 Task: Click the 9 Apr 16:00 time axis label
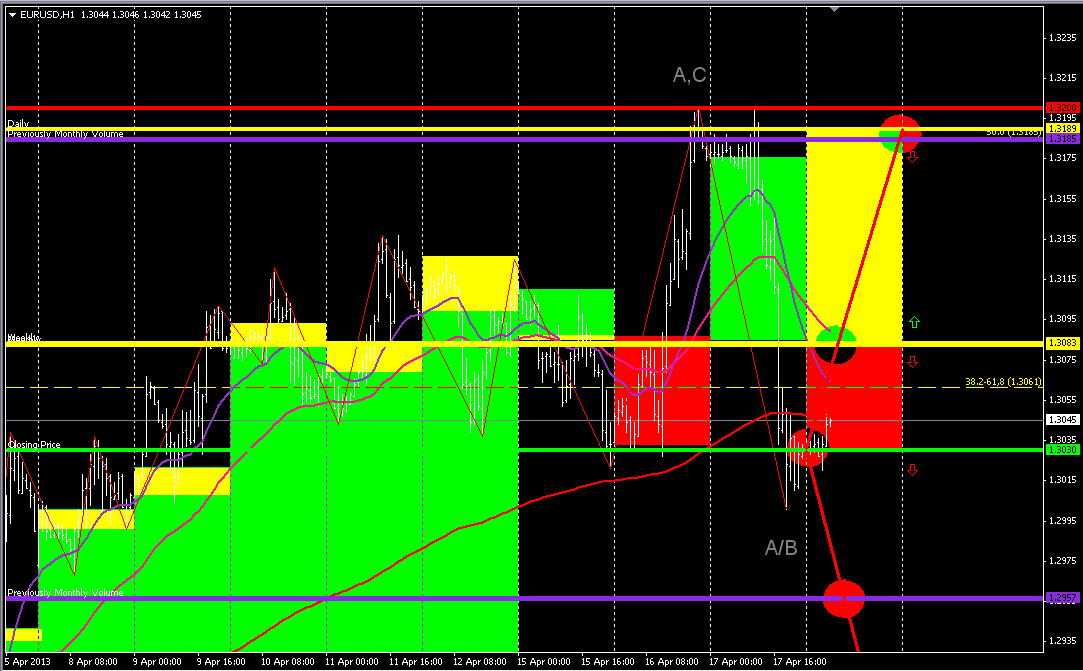pos(221,662)
